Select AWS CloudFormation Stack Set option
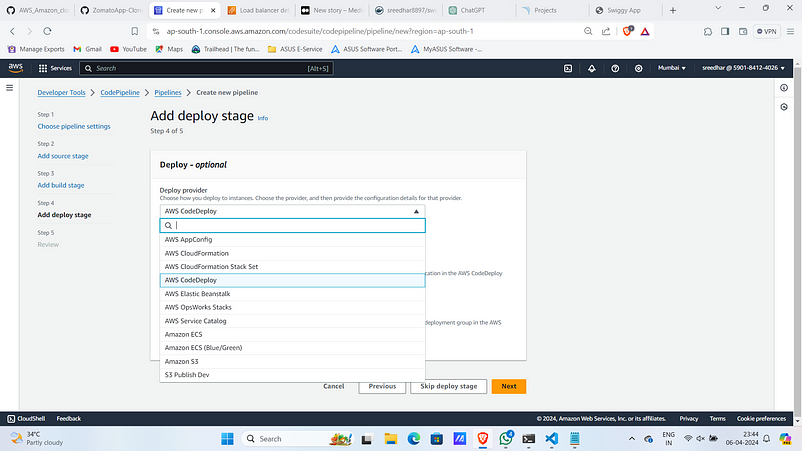This screenshot has width=802, height=451. [x=292, y=266]
